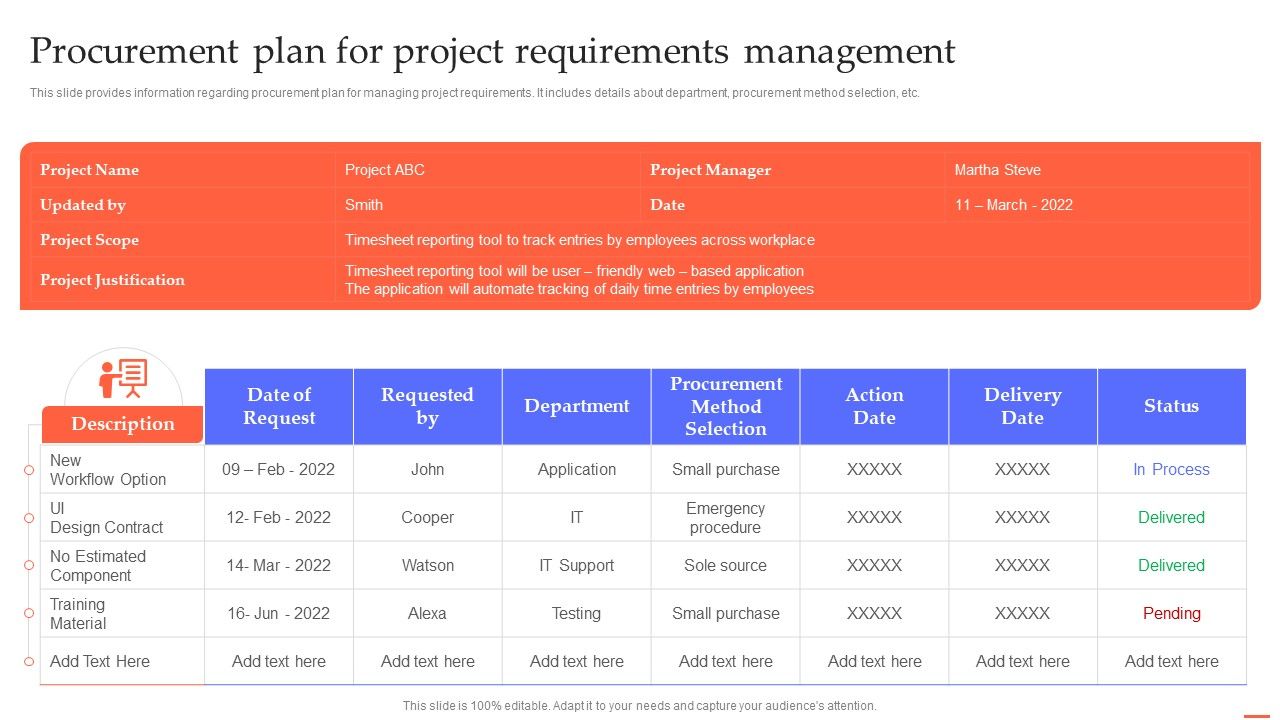The height and width of the screenshot is (720, 1280).
Task: Select the Description header label
Action: 122,424
